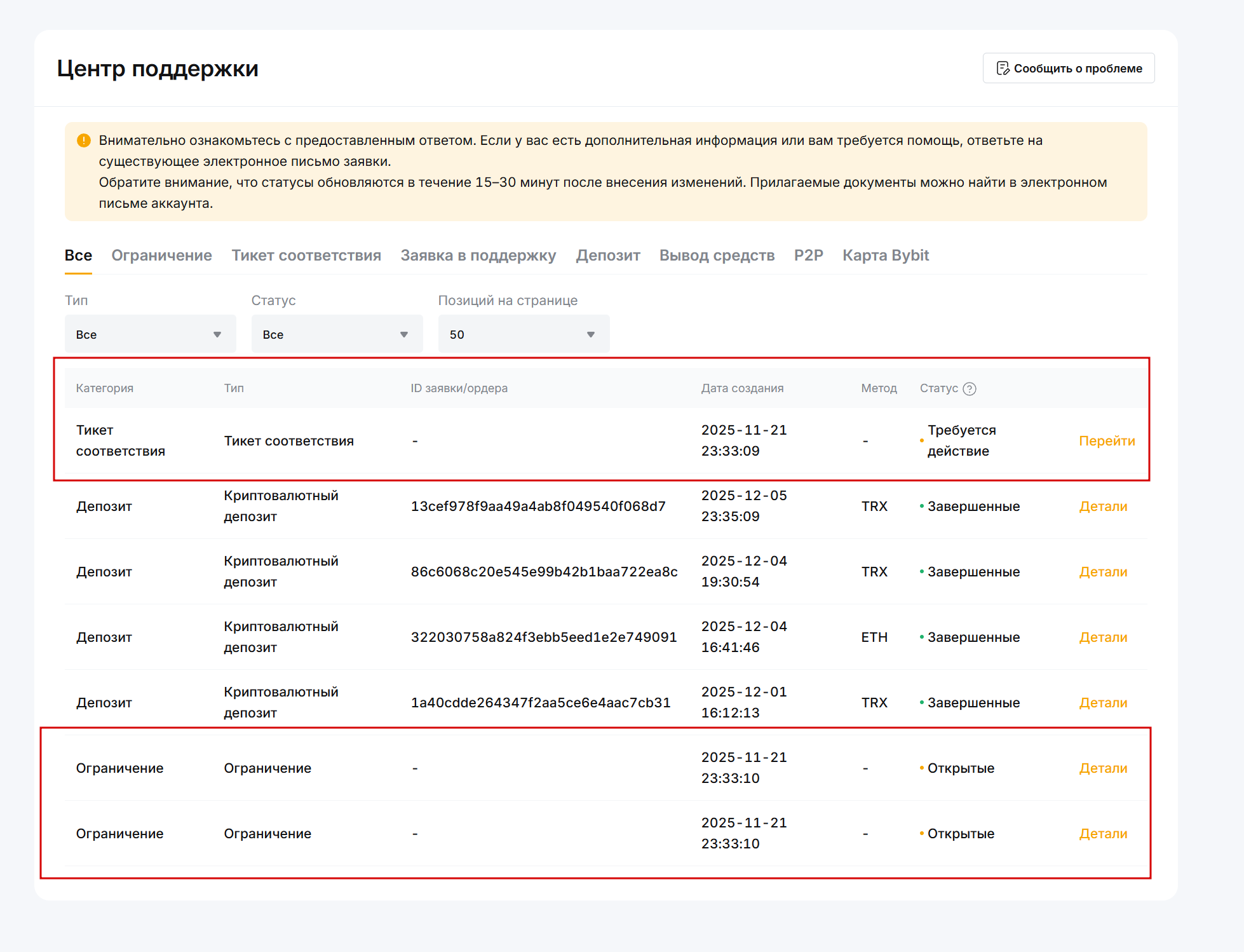Switch to the Вывод средств tab

[717, 255]
